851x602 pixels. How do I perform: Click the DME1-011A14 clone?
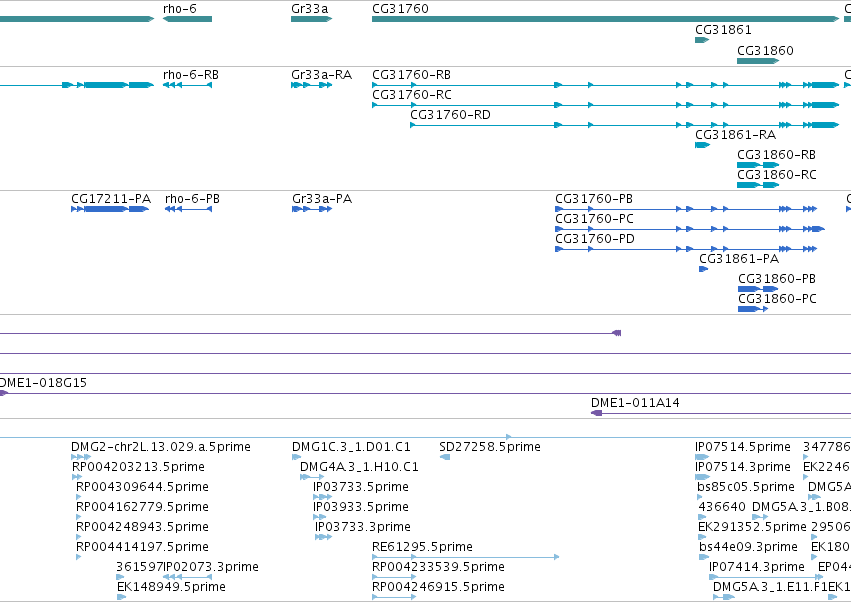pos(721,413)
